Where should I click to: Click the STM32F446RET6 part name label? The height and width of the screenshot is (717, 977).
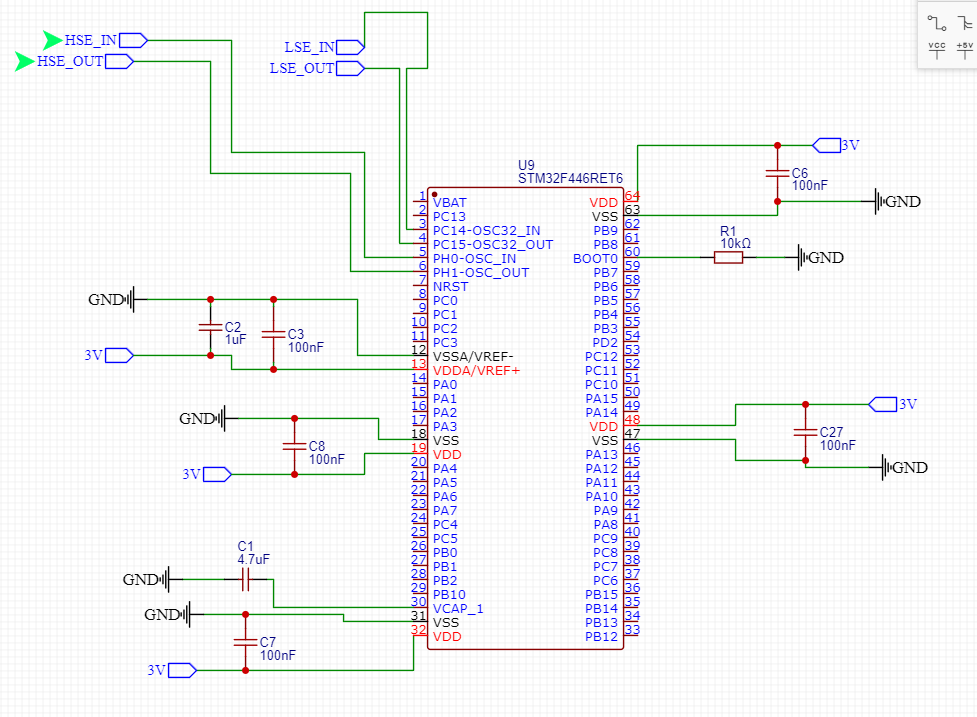[x=570, y=179]
